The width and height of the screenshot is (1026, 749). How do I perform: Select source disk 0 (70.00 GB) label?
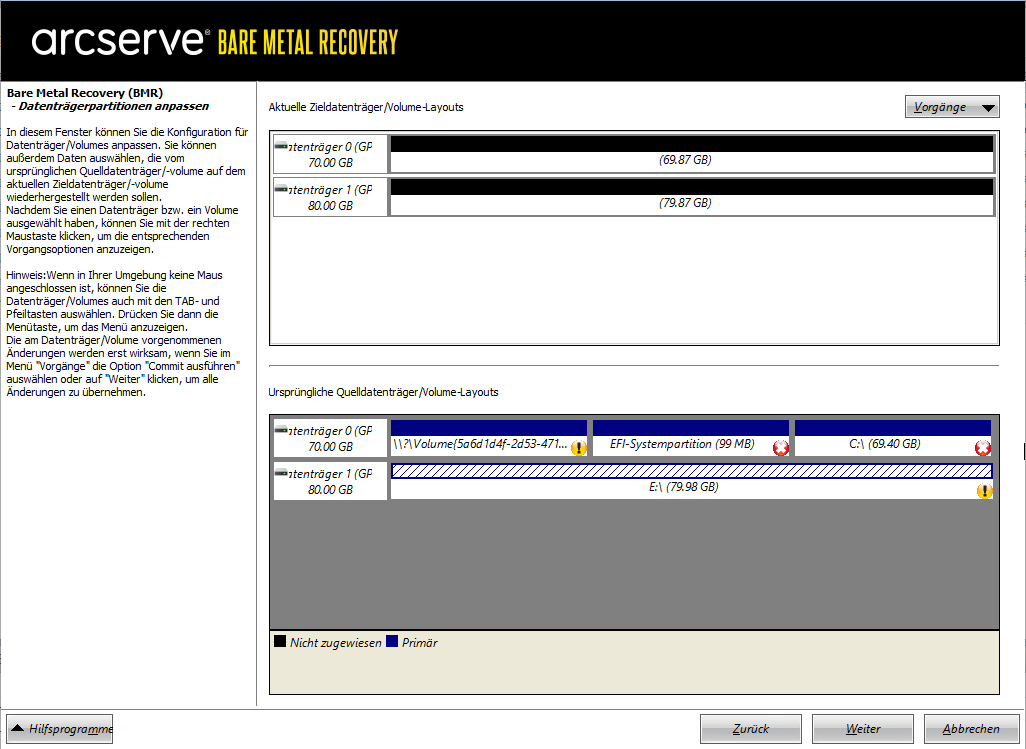click(330, 438)
